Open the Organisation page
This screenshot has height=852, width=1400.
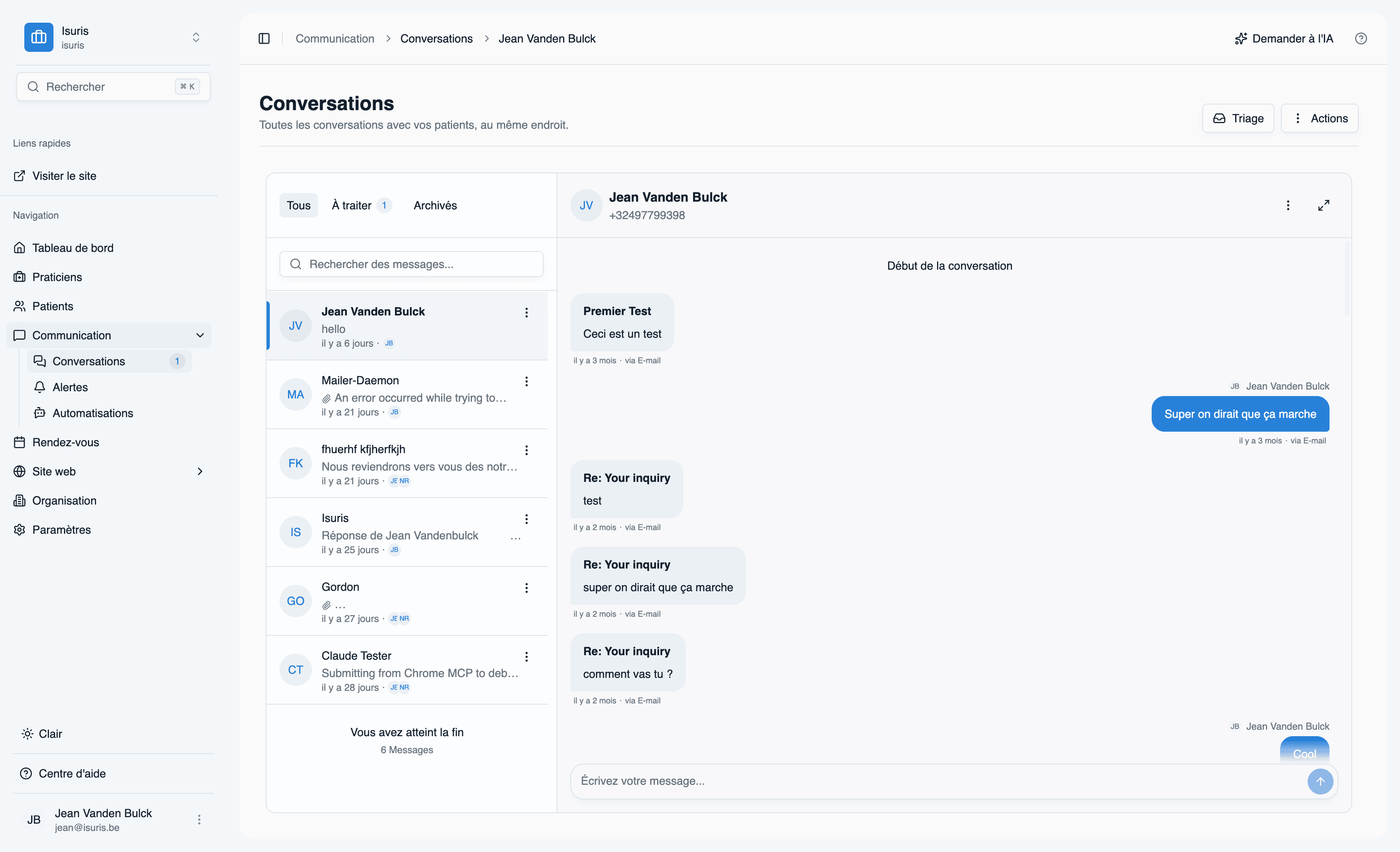click(109, 501)
